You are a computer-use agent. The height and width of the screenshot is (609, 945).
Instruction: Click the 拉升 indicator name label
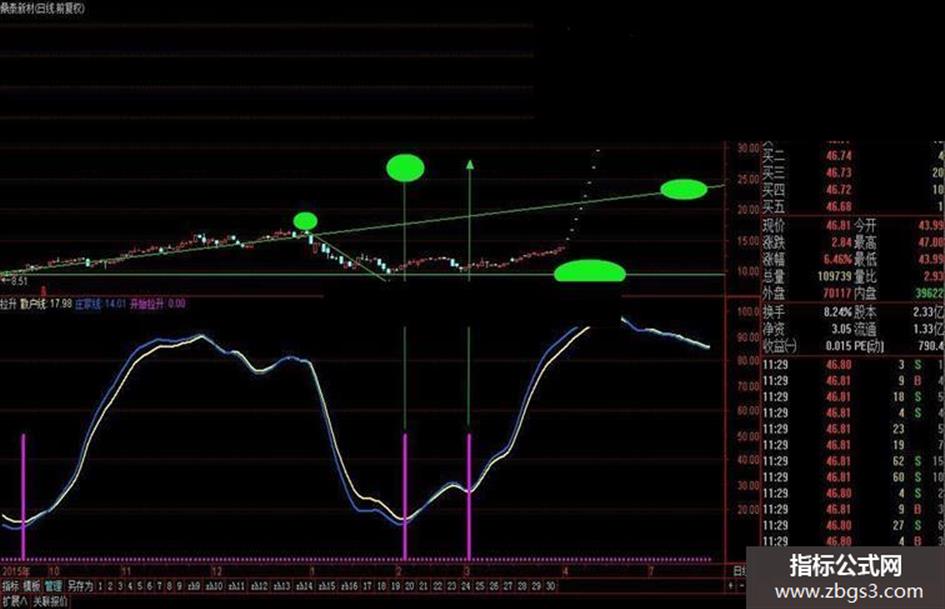pos(8,304)
